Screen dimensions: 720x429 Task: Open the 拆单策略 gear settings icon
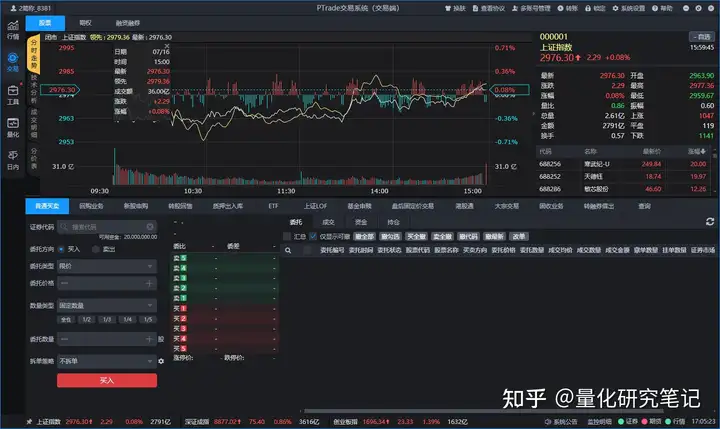[x=161, y=361]
